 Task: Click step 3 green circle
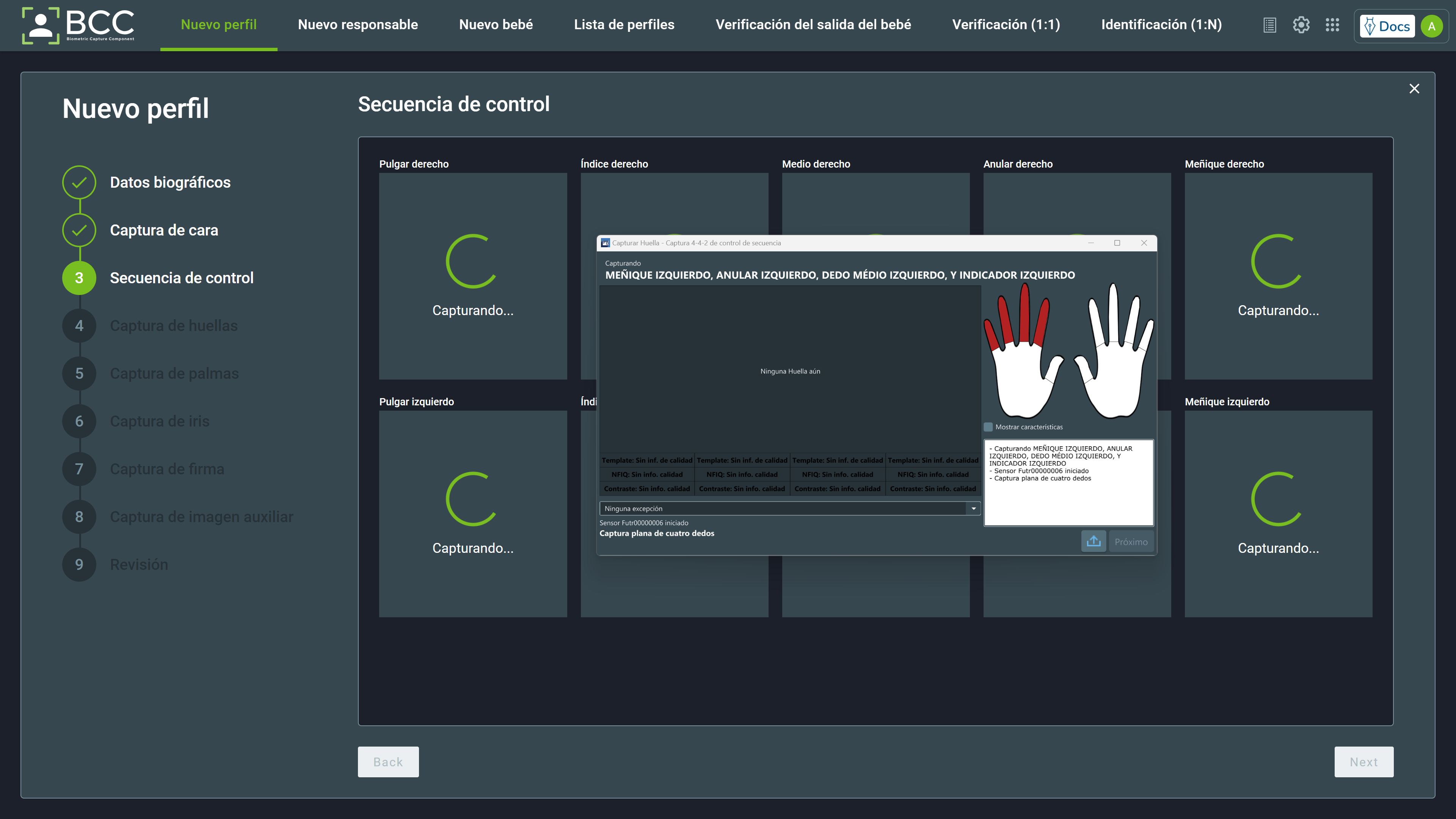click(x=79, y=278)
